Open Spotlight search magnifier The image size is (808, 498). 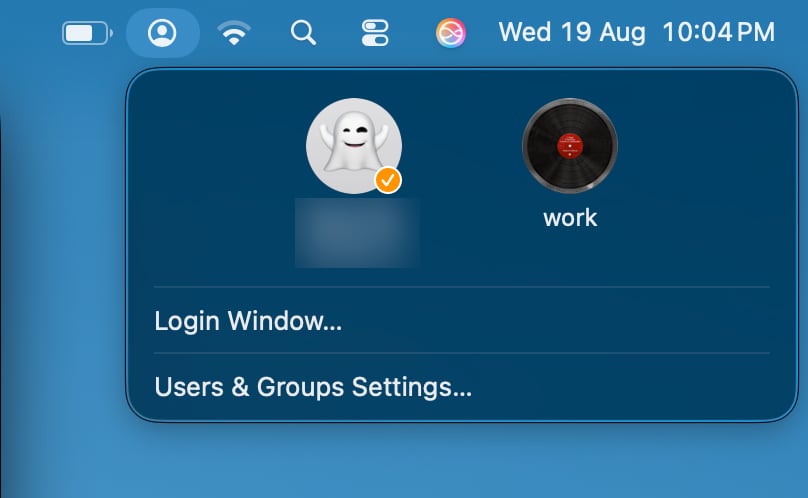pos(303,33)
